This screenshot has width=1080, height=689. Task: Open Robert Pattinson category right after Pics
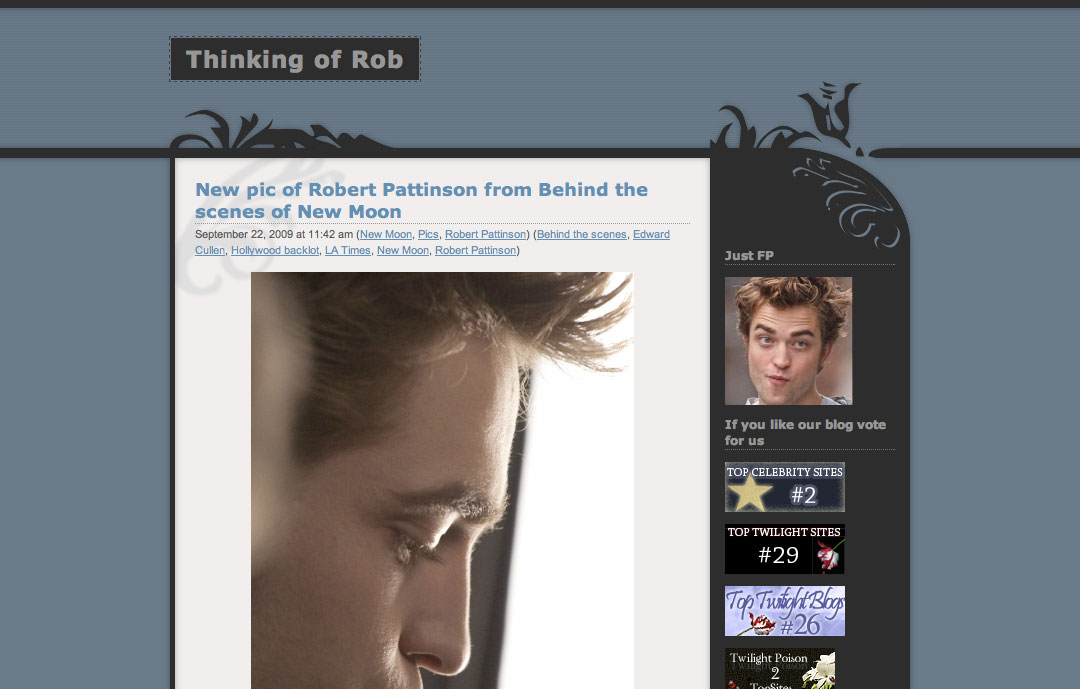[x=486, y=234]
